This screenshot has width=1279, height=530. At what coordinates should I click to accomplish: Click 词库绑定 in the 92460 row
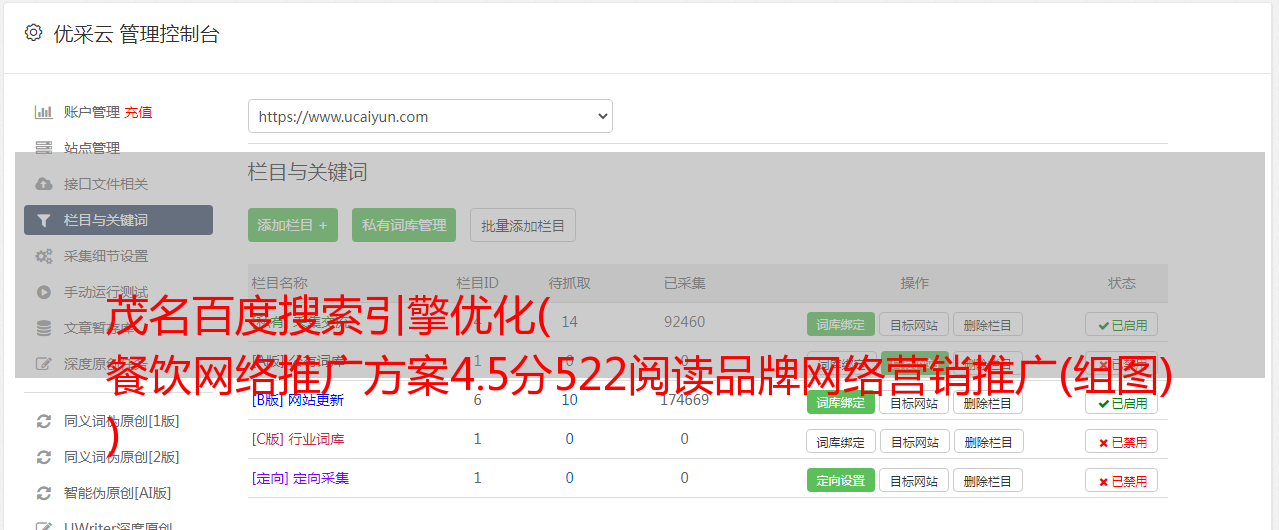click(840, 324)
